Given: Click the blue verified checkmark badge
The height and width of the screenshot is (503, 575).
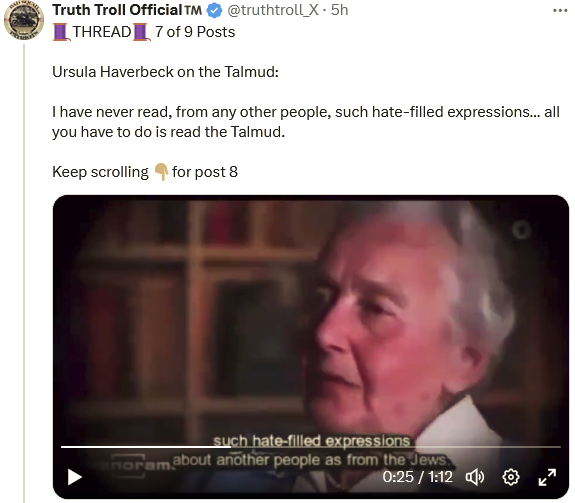Looking at the screenshot, I should [x=215, y=10].
